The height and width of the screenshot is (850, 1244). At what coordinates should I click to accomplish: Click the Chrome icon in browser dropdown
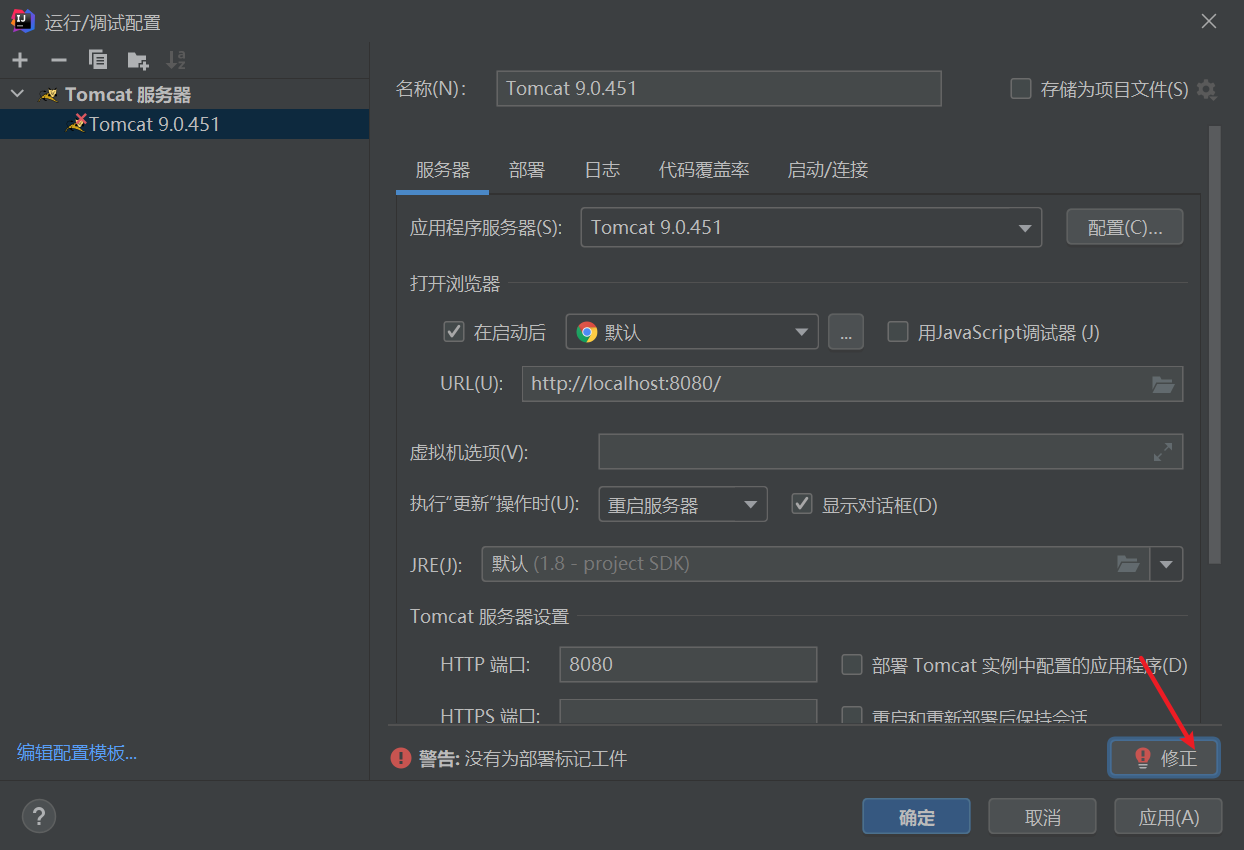(587, 332)
